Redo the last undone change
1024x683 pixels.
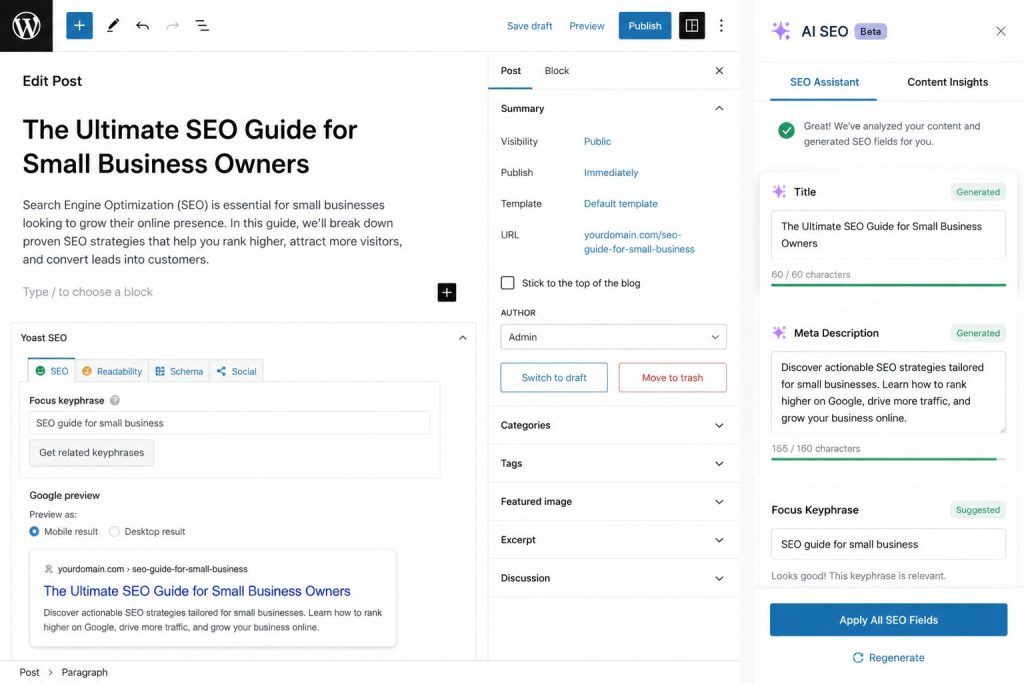172,25
